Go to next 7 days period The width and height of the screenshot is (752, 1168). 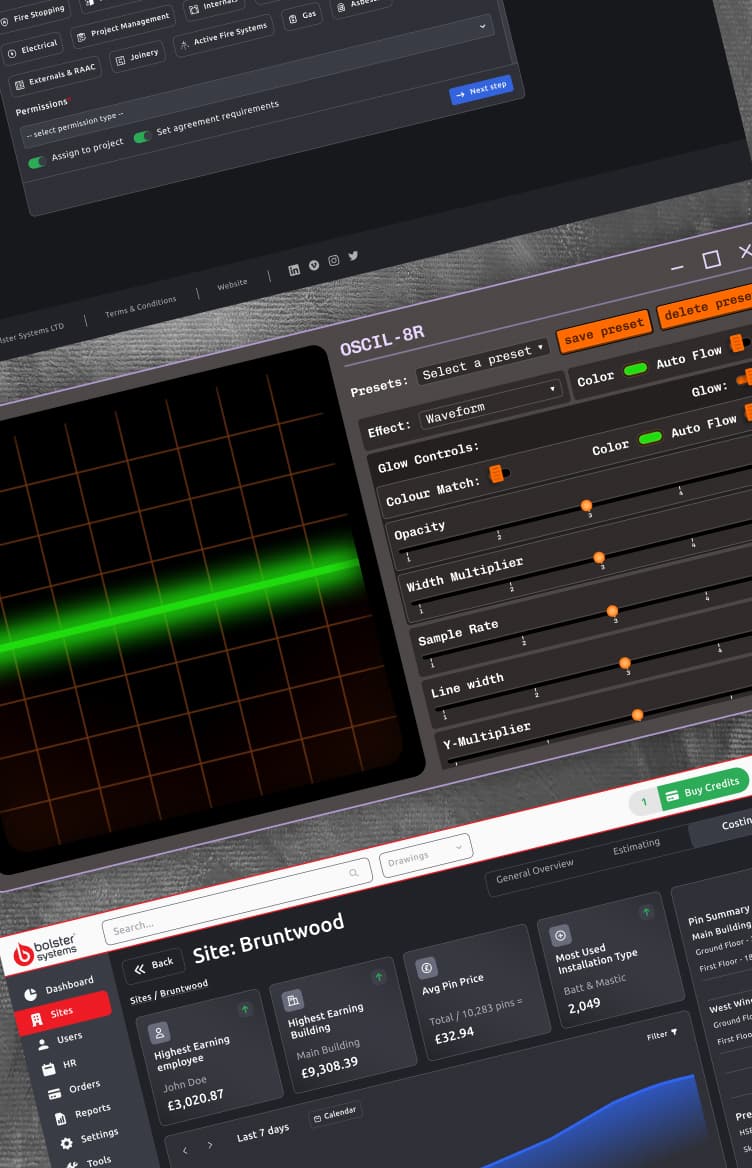click(210, 1144)
